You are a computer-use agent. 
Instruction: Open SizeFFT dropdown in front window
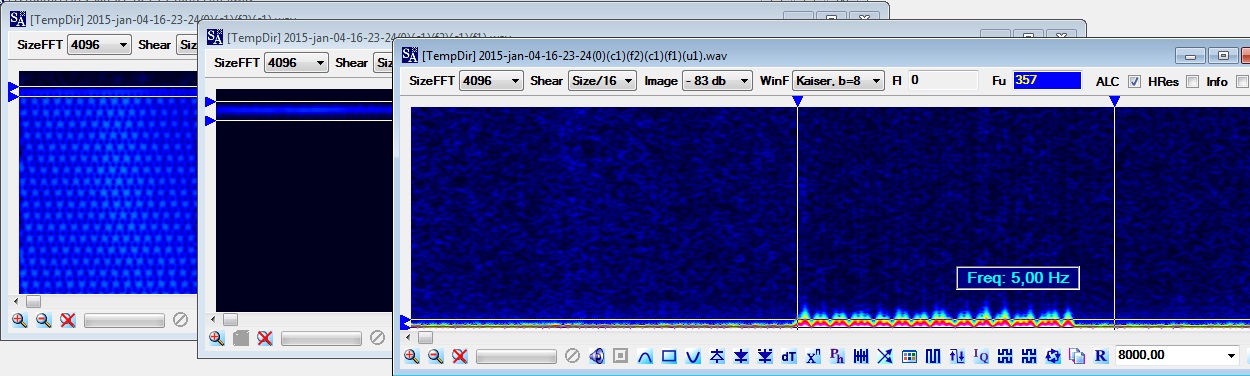tap(491, 81)
